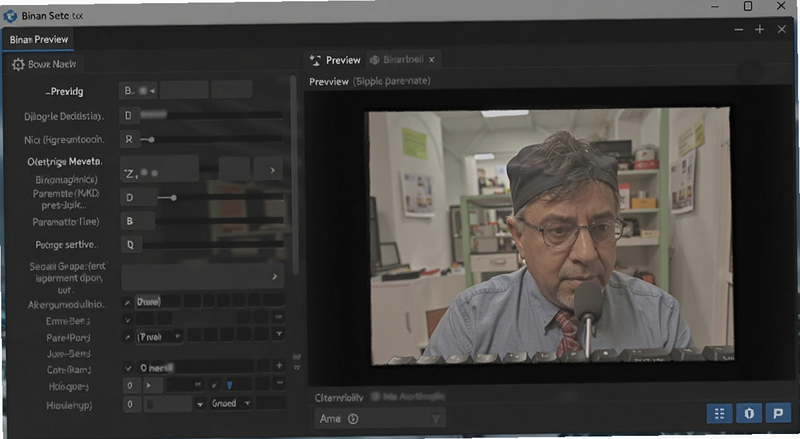Click the Previdg label
The image size is (800, 439).
click(x=64, y=91)
